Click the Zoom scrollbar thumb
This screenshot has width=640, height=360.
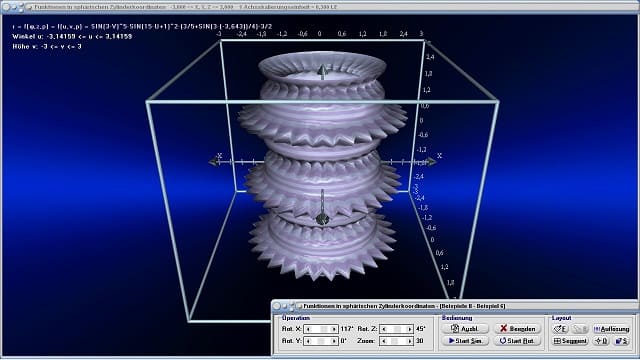(x=395, y=341)
